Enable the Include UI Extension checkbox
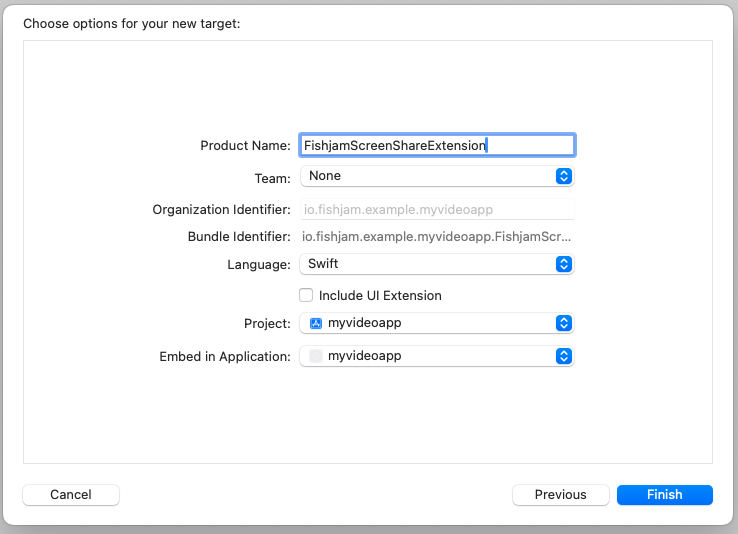 click(307, 295)
